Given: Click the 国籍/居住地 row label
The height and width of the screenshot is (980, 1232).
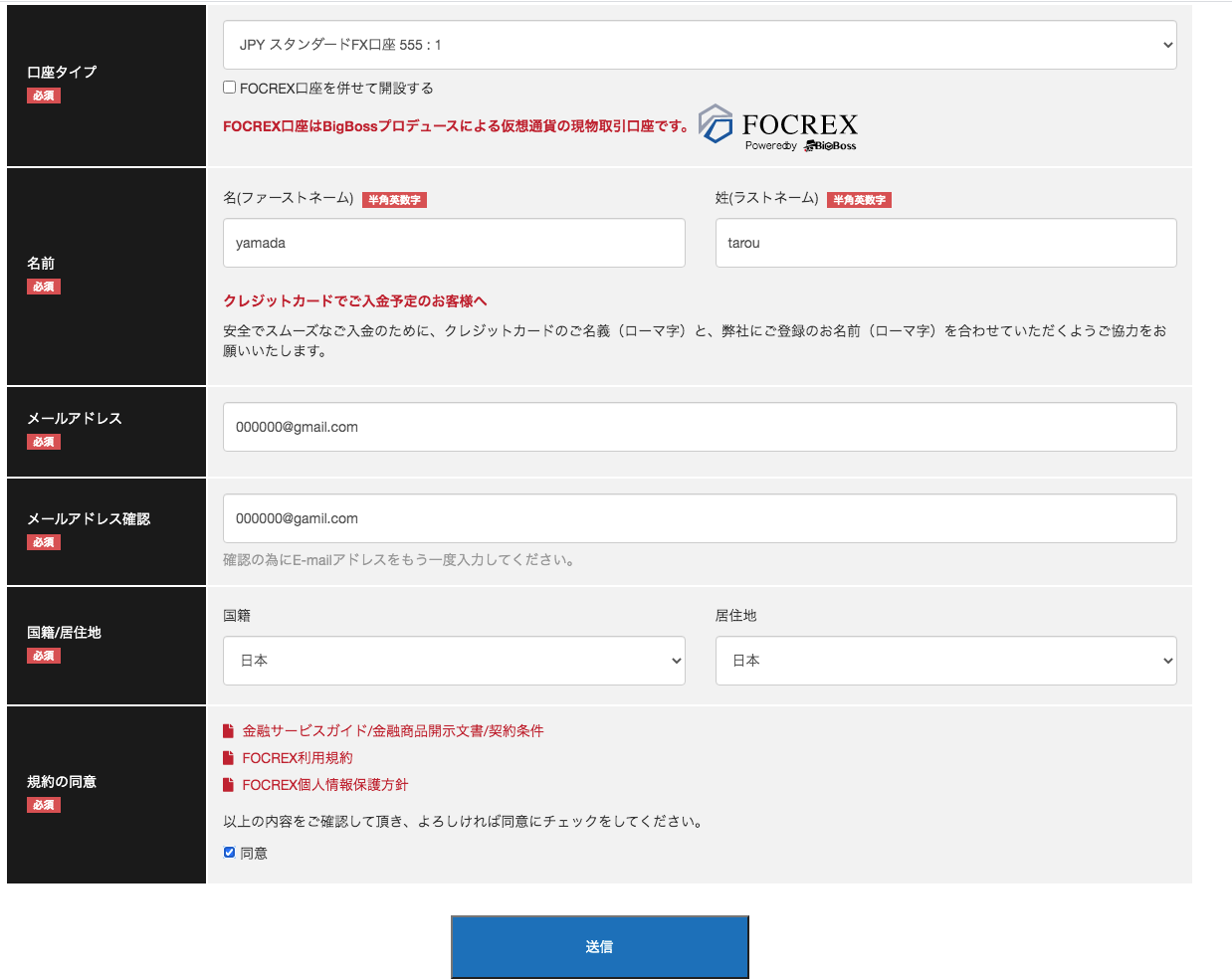Looking at the screenshot, I should click(64, 633).
